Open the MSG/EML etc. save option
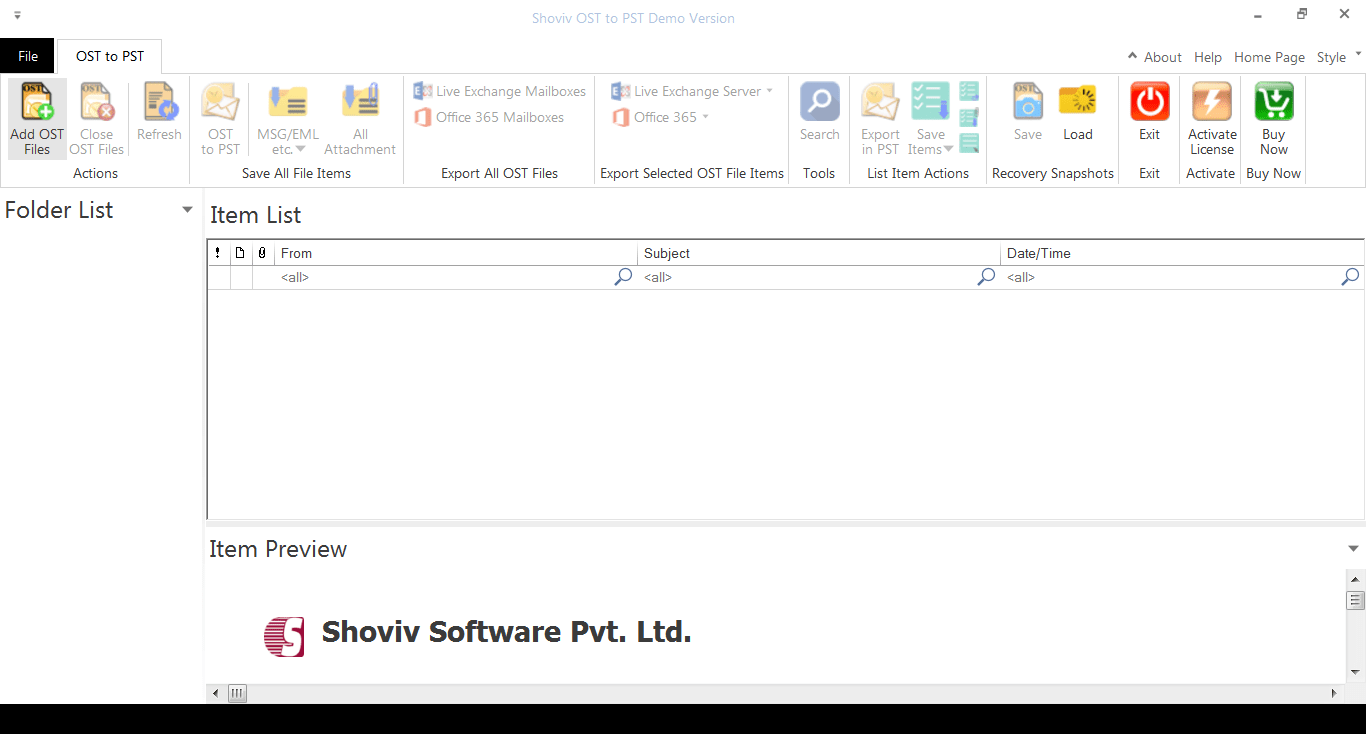Screen dimensions: 1366x734 point(288,119)
